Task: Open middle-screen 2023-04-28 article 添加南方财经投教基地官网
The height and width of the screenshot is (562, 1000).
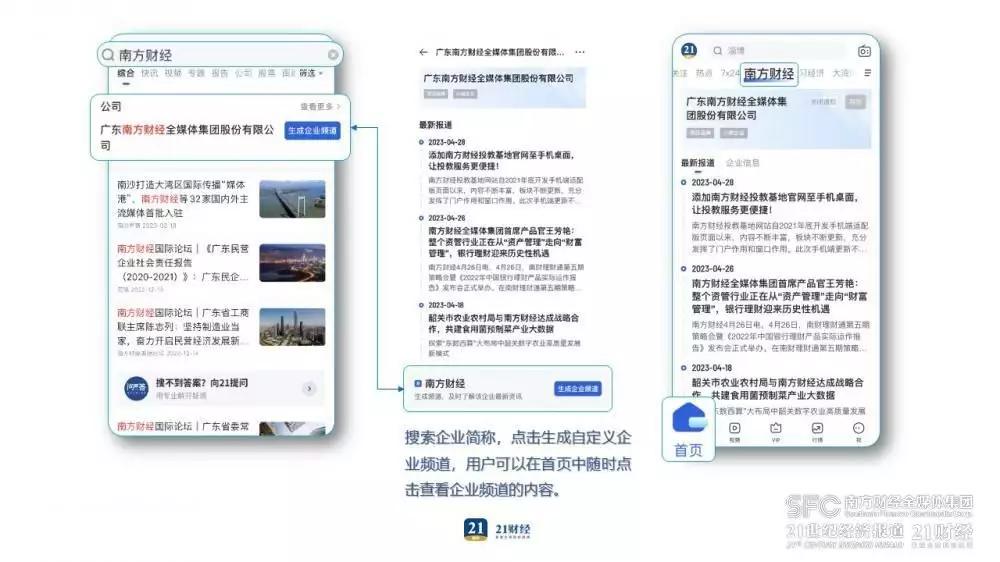Action: point(501,160)
